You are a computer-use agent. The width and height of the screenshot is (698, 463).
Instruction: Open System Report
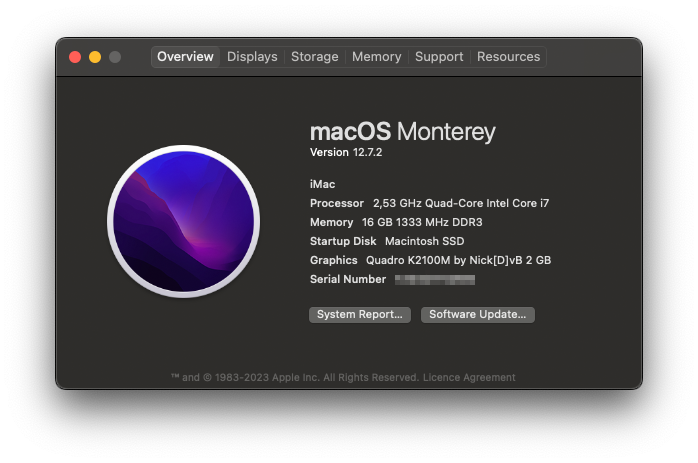point(360,314)
